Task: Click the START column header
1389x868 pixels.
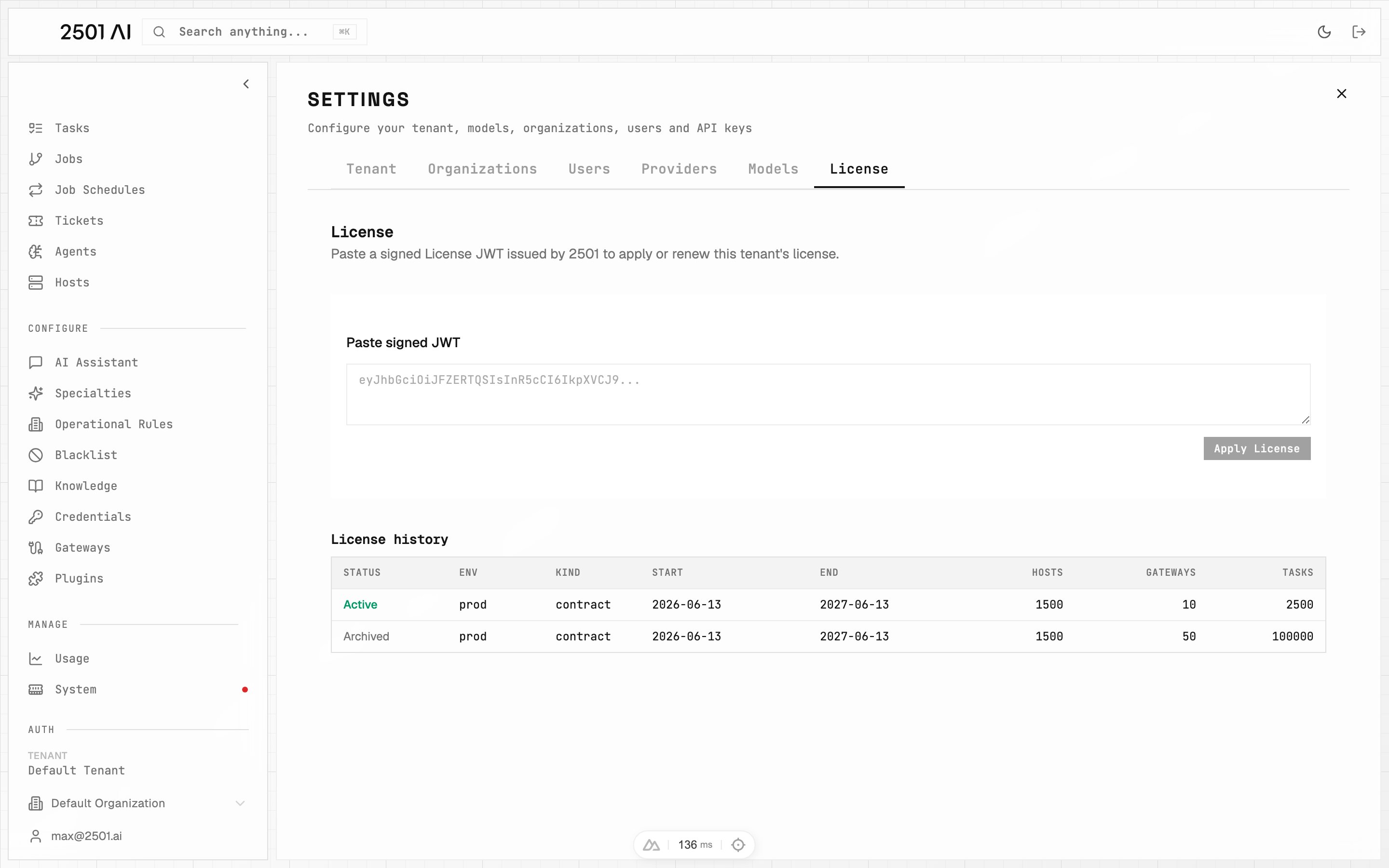Action: 667,573
